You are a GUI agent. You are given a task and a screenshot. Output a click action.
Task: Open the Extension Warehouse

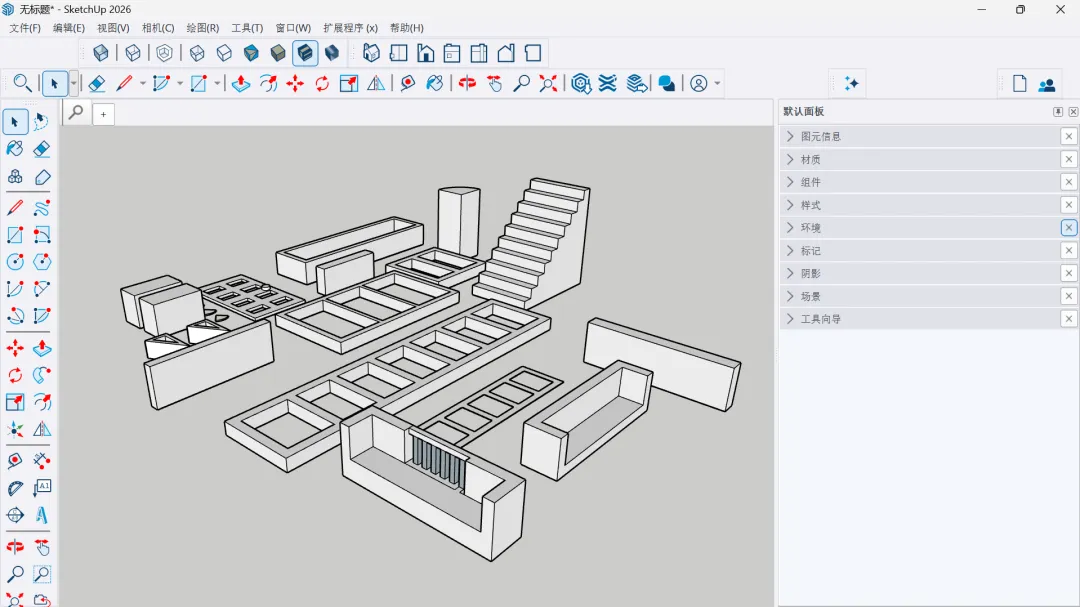coord(608,83)
